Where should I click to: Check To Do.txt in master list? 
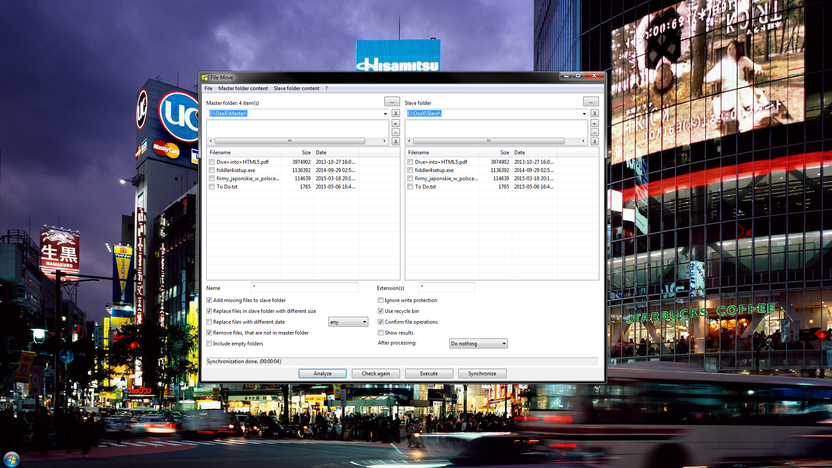[212, 187]
